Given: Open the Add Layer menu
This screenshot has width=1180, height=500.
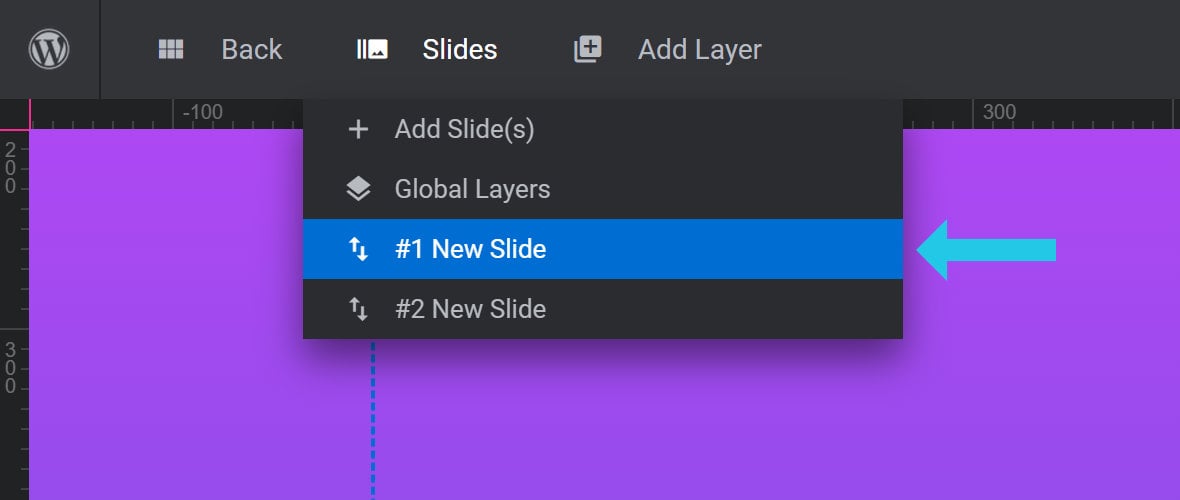Looking at the screenshot, I should pyautogui.click(x=668, y=50).
